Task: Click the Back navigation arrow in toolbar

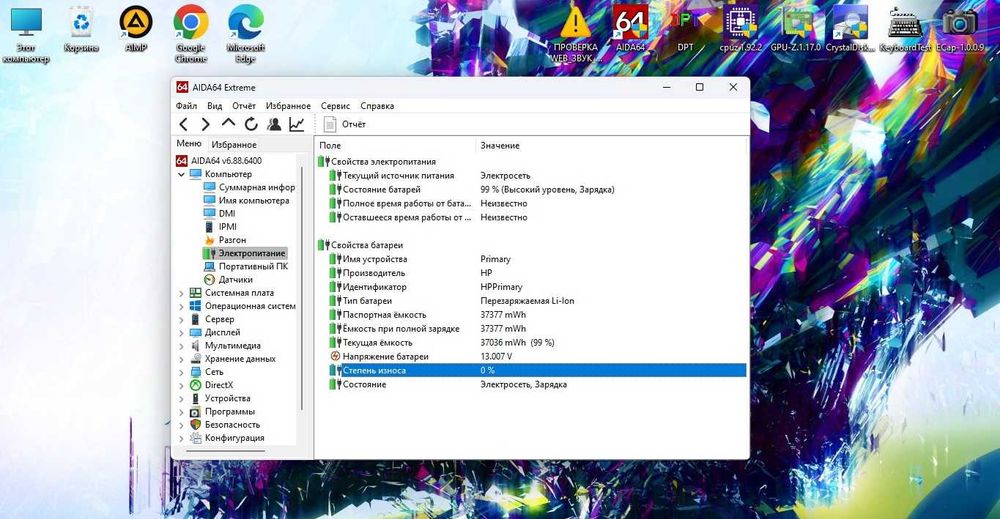Action: point(183,124)
